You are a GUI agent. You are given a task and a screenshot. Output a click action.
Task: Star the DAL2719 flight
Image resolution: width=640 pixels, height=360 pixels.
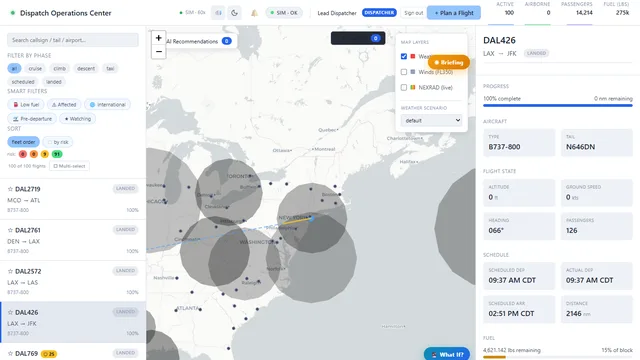[x=11, y=189]
